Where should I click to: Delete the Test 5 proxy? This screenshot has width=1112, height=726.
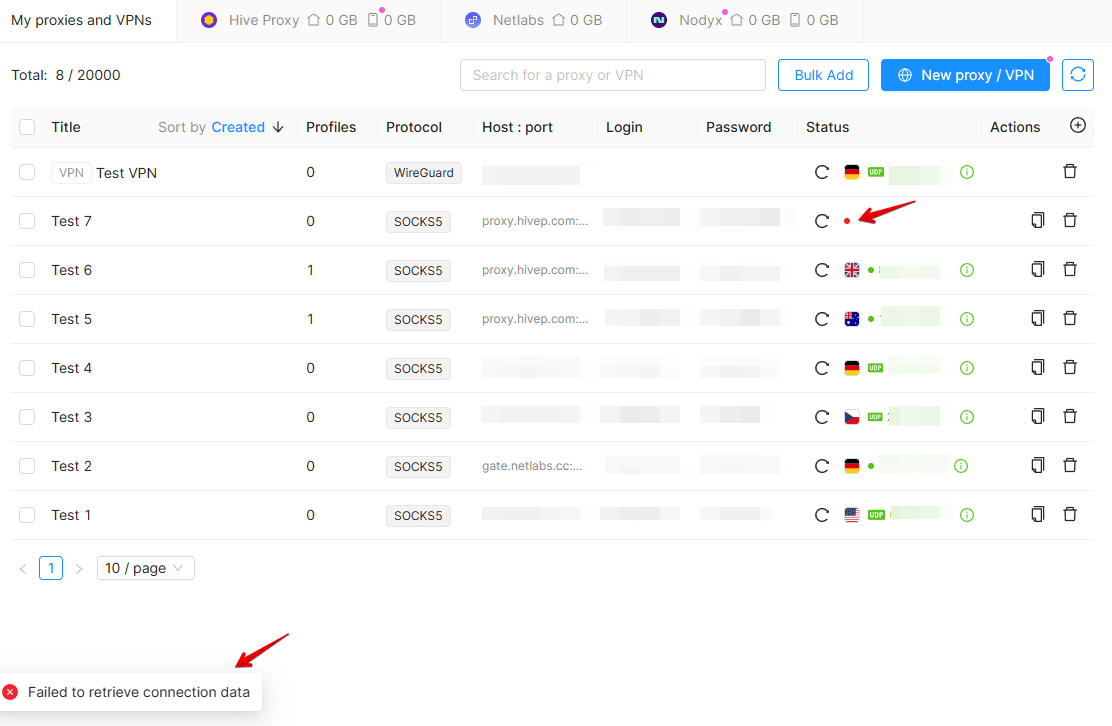coord(1070,318)
